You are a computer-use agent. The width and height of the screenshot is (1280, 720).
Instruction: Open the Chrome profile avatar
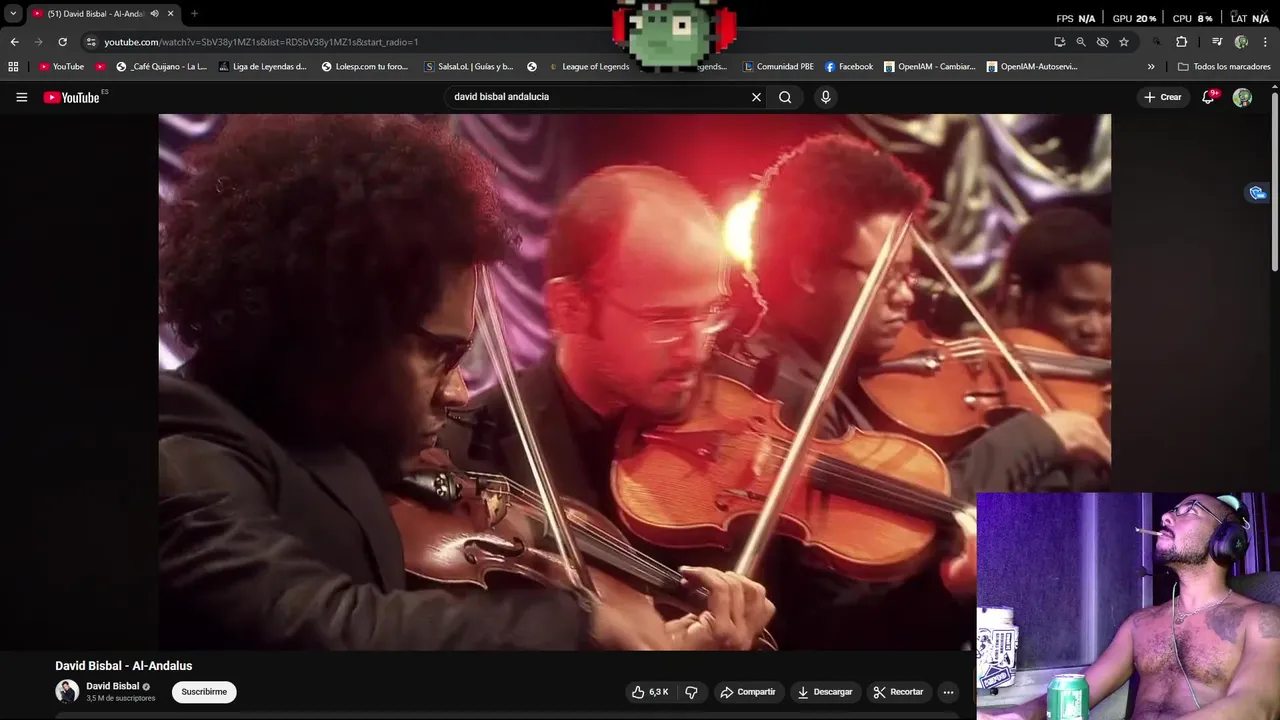point(1241,42)
